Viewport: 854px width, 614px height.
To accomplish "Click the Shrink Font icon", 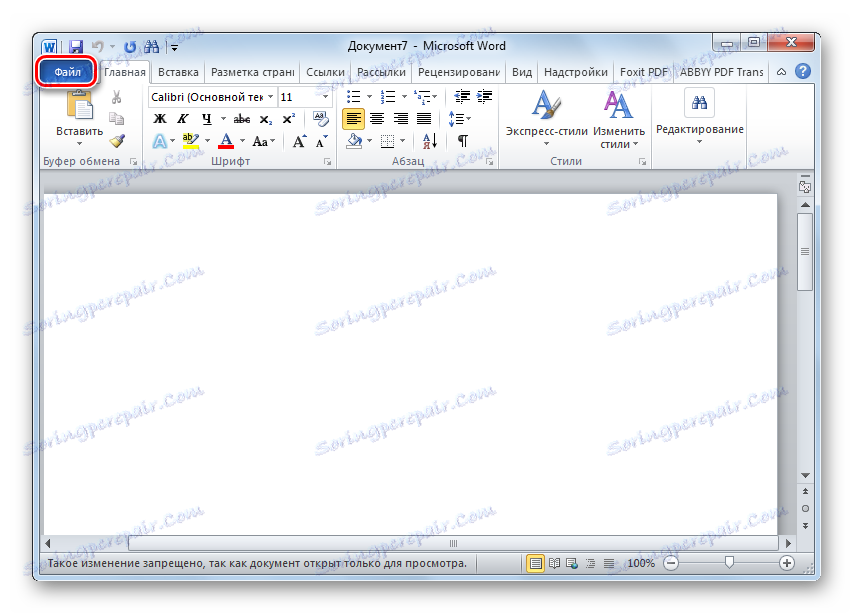I will click(x=321, y=142).
